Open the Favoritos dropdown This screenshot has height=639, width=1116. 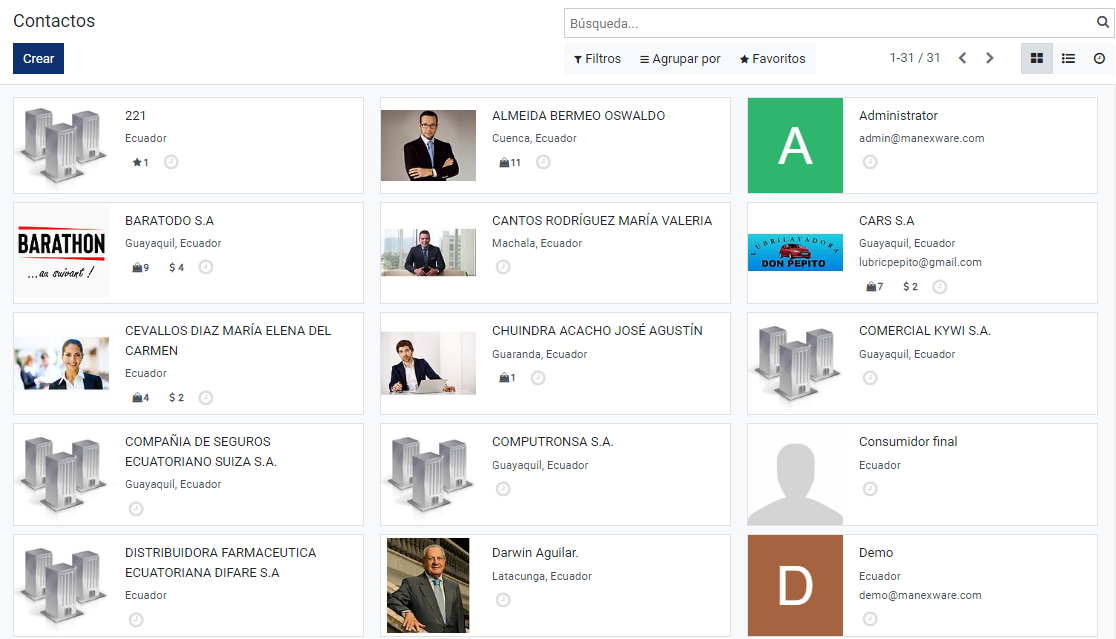(x=772, y=58)
